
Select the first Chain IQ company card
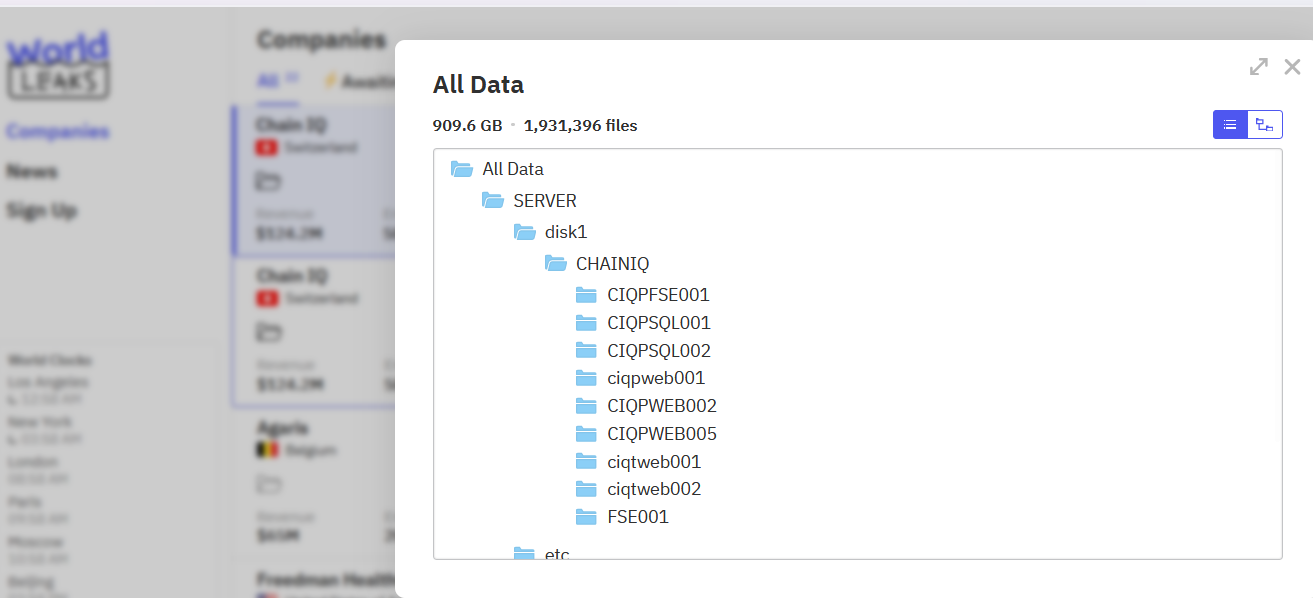coord(314,180)
